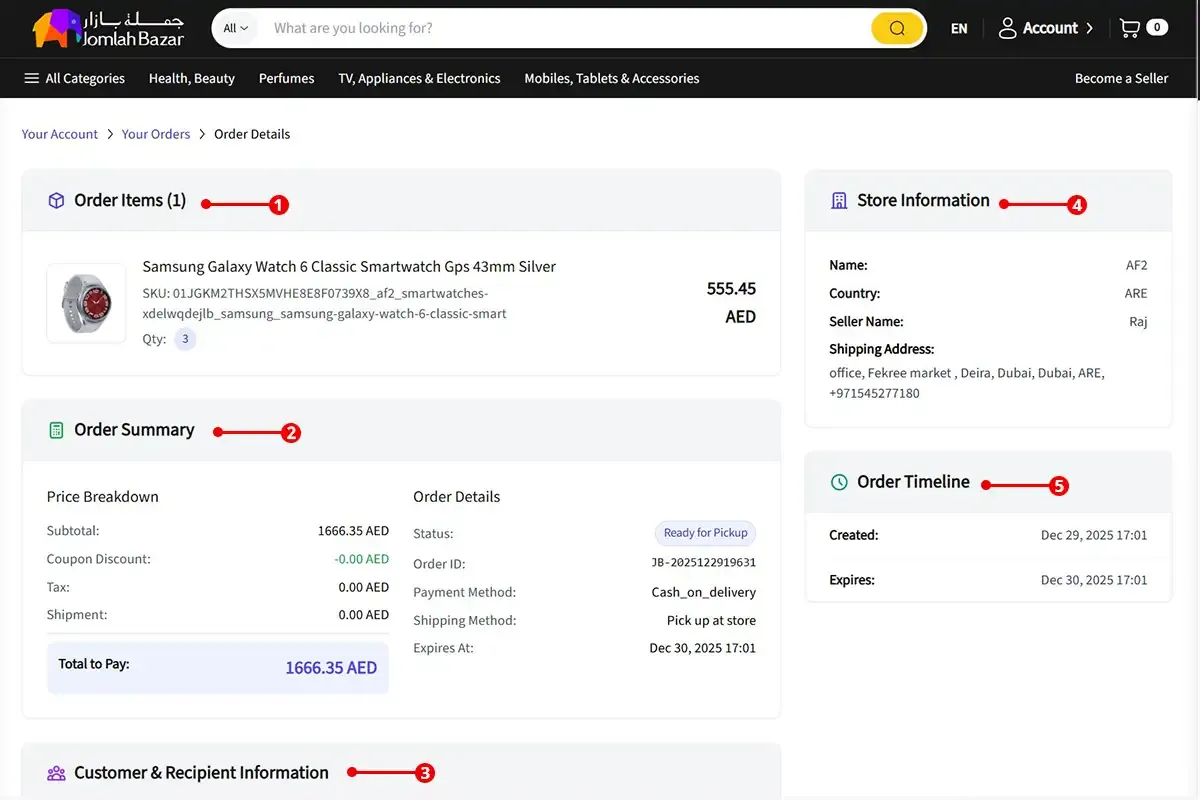Click the Samsung Galaxy Watch product thumbnail
This screenshot has height=800, width=1200.
pos(86,303)
